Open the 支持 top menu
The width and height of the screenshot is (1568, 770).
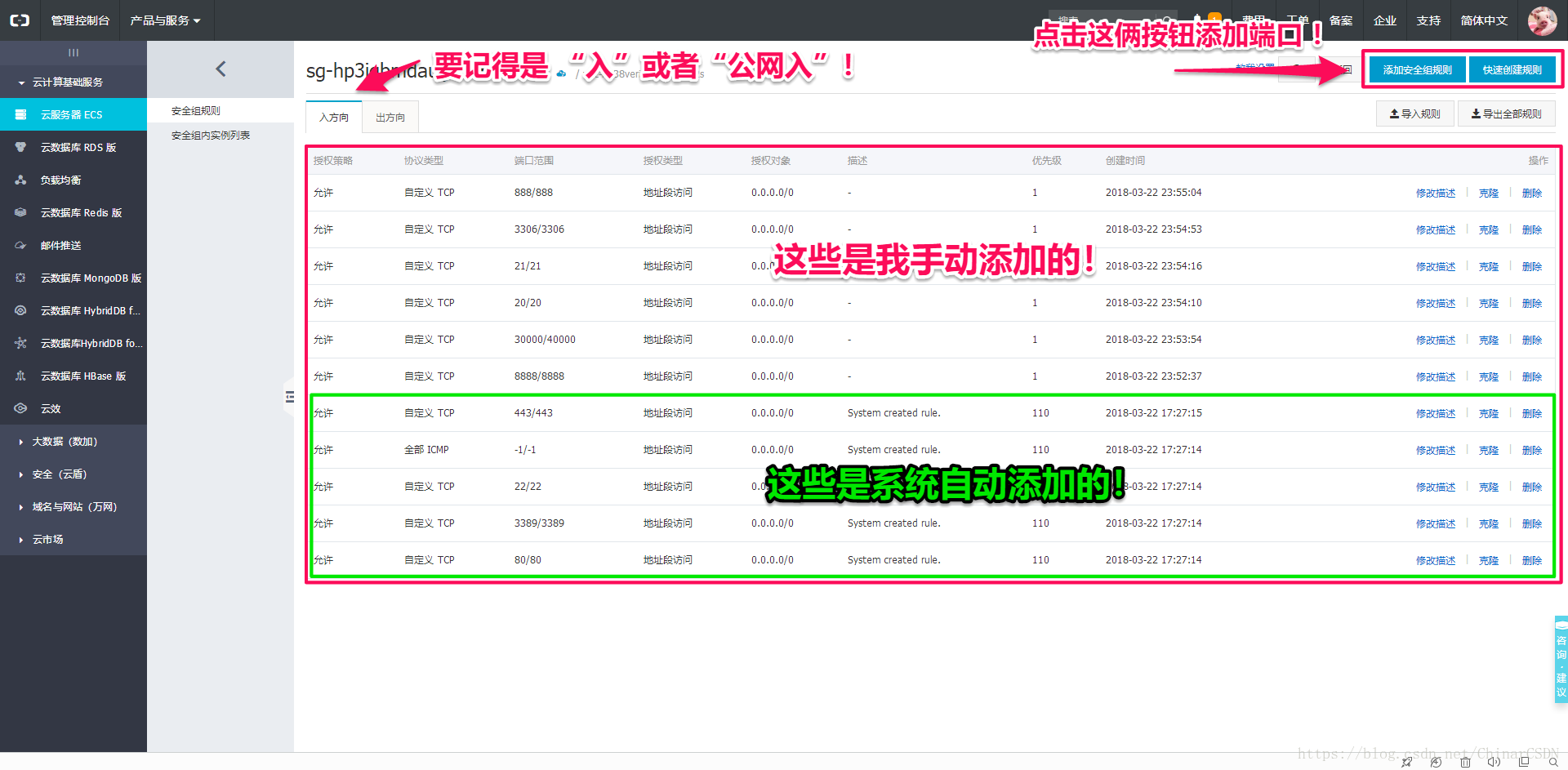click(1428, 20)
